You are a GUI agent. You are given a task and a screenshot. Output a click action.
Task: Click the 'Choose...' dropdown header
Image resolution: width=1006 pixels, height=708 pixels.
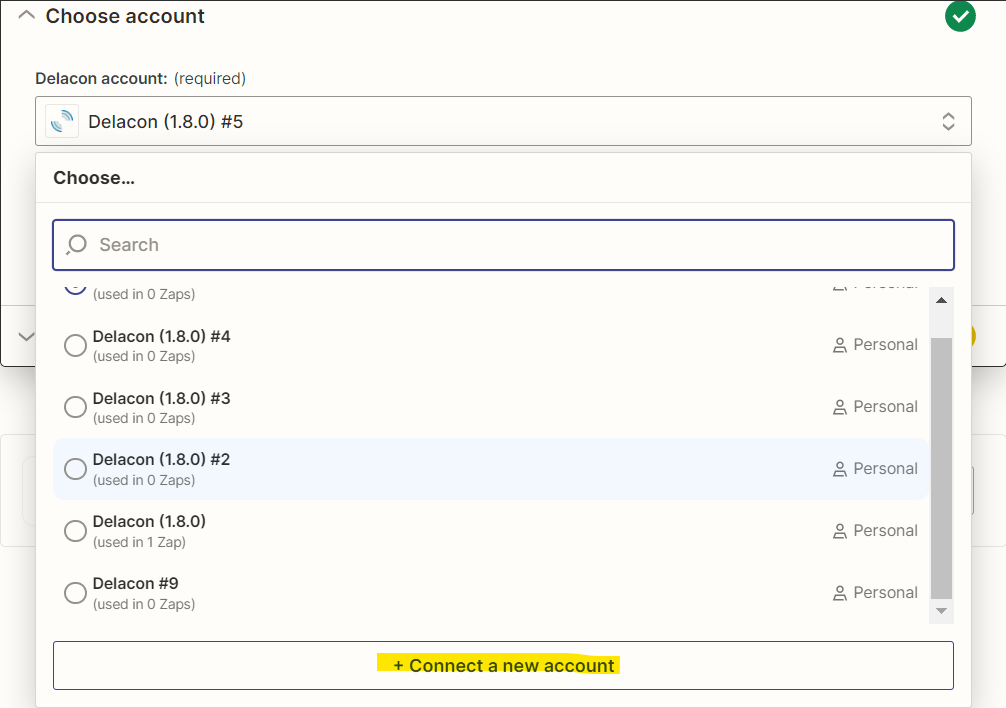(94, 178)
